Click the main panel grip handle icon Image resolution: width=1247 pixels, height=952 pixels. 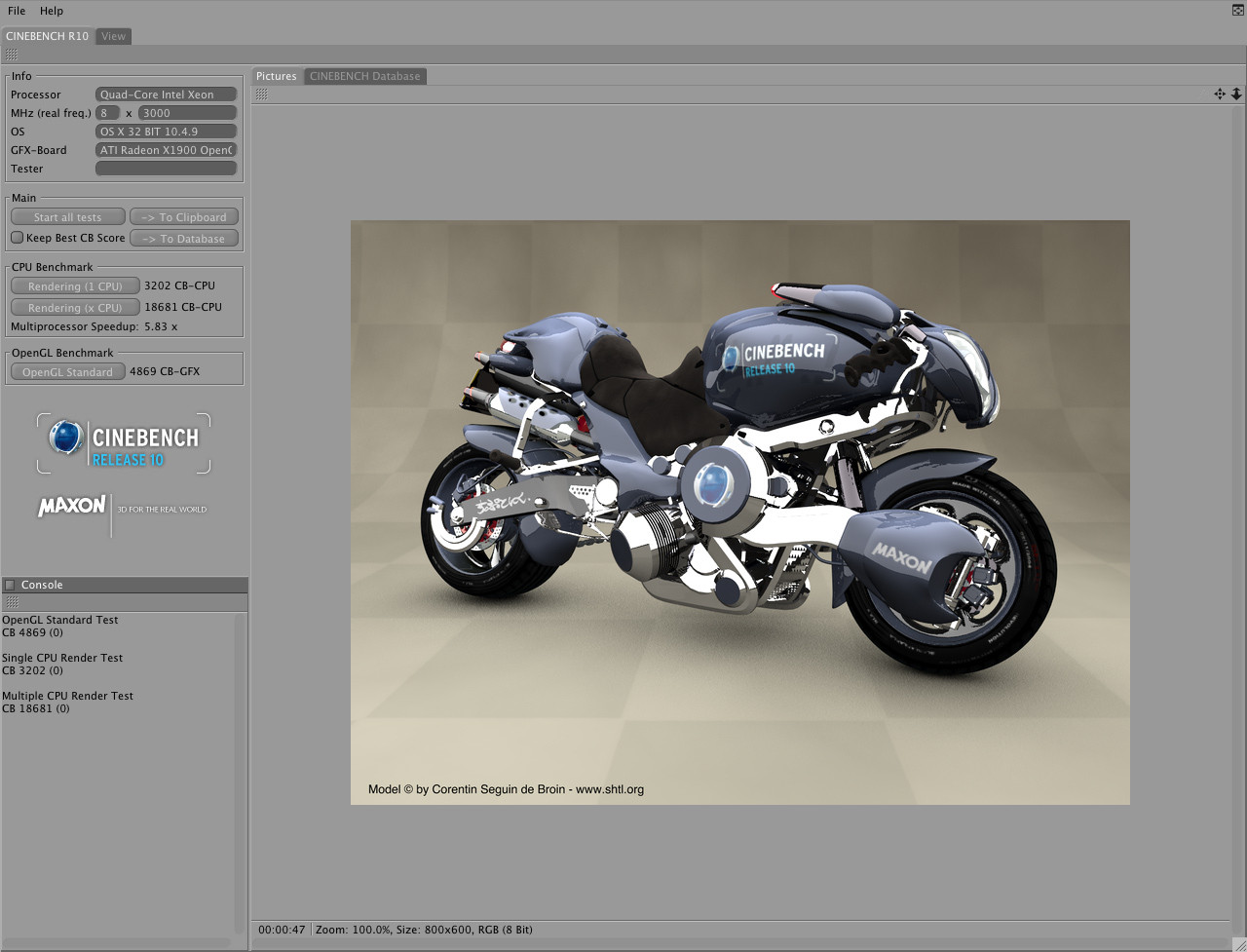11,55
